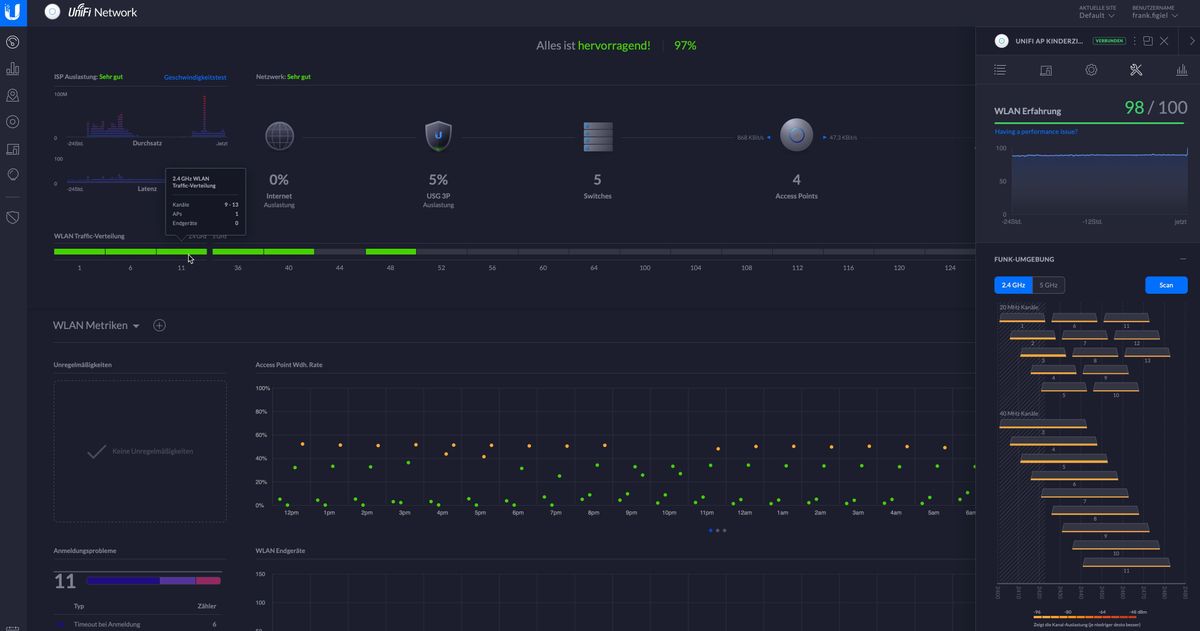Open the Dashboard gauge icon in sidebar

coord(13,42)
